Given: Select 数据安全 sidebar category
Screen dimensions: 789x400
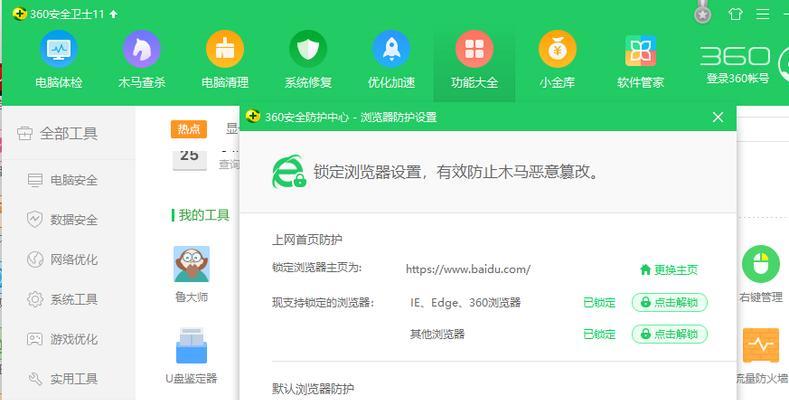Looking at the screenshot, I should coord(62,220).
